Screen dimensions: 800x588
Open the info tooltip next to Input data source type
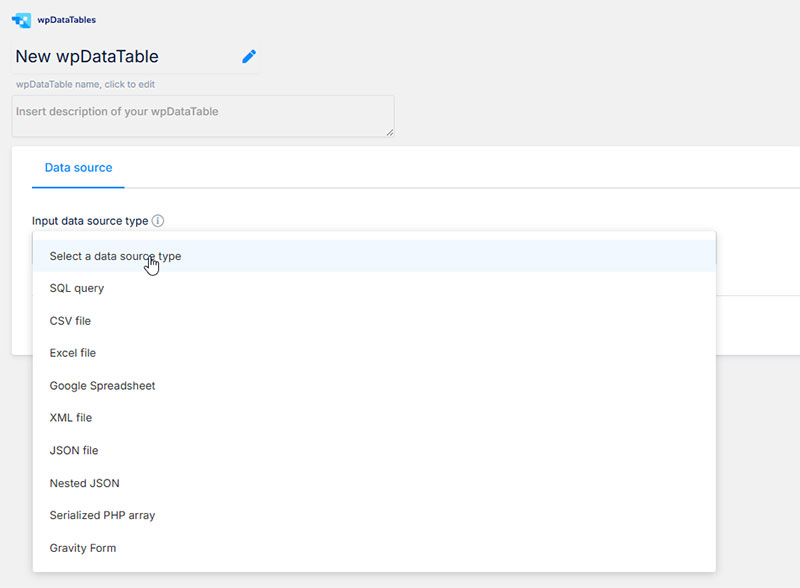pyautogui.click(x=158, y=220)
